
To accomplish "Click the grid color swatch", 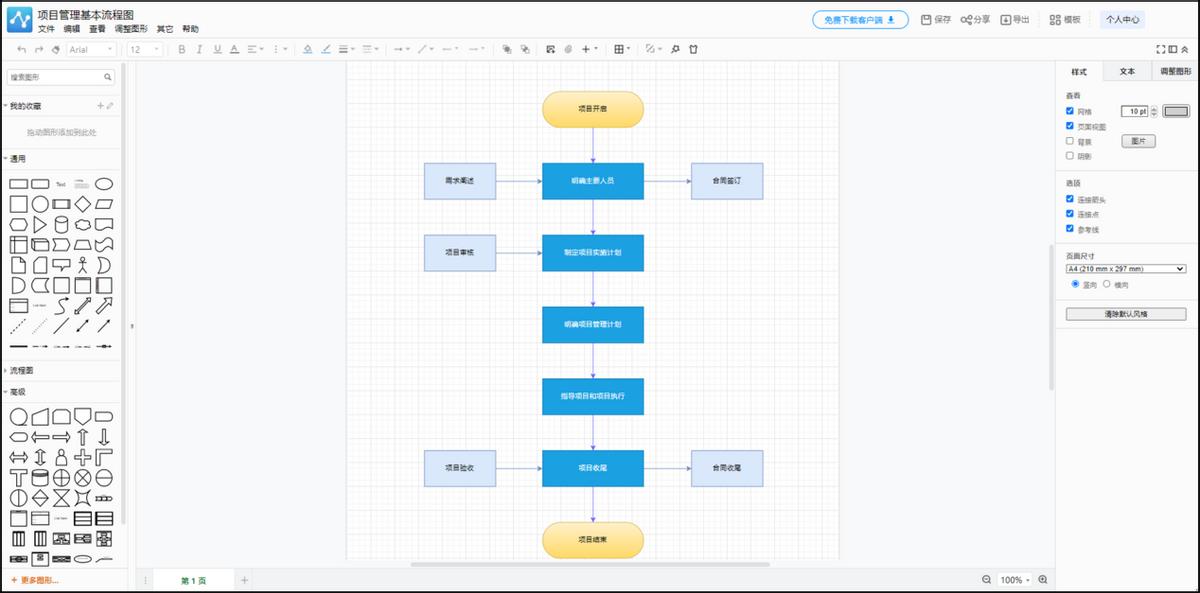I will pos(1177,111).
